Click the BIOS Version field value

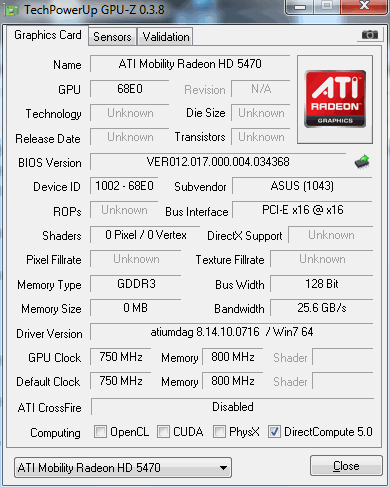(218, 162)
